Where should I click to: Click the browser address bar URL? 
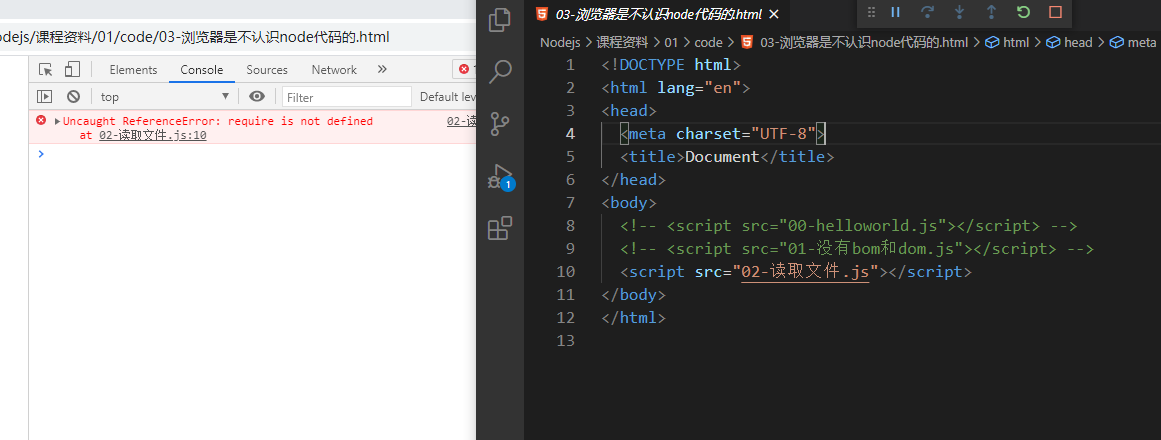[195, 37]
